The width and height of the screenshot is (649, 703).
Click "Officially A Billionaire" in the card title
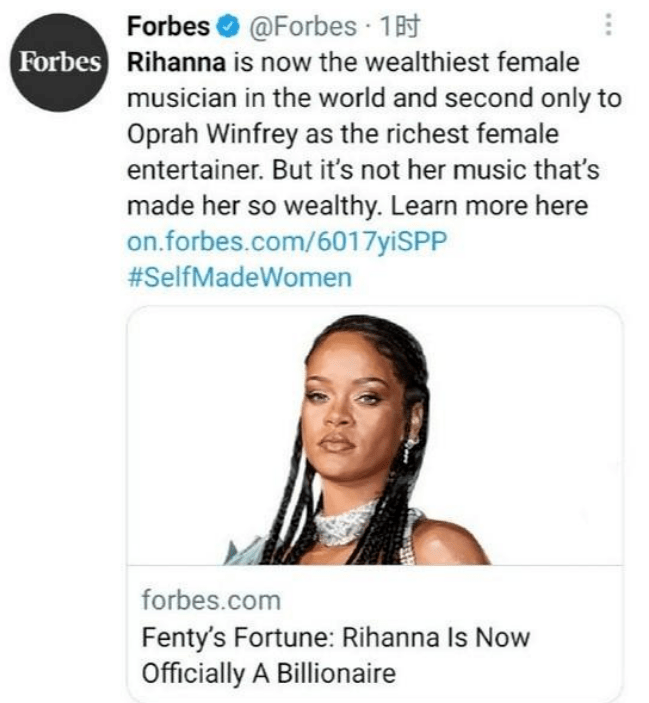click(269, 672)
